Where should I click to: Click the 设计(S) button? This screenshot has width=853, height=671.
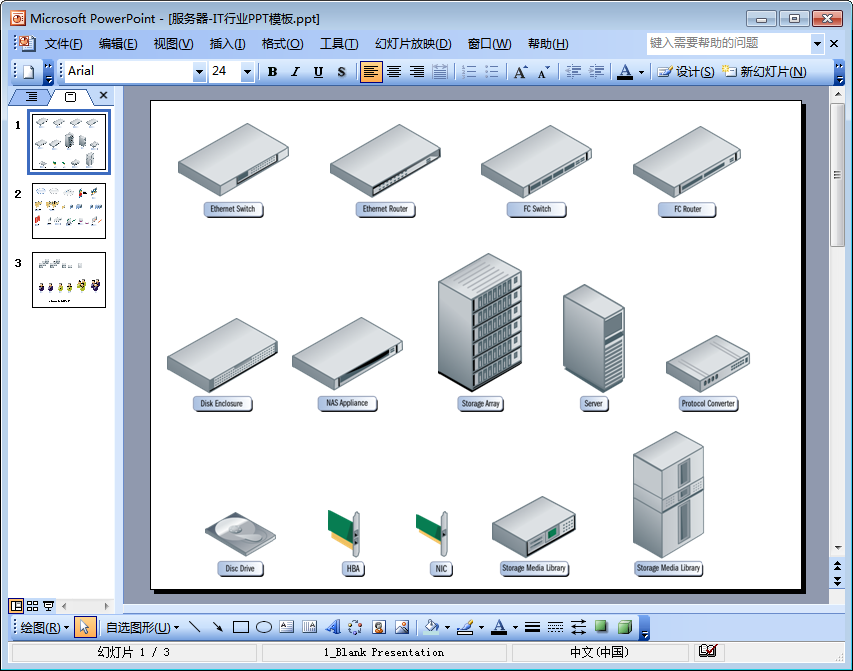pyautogui.click(x=686, y=71)
